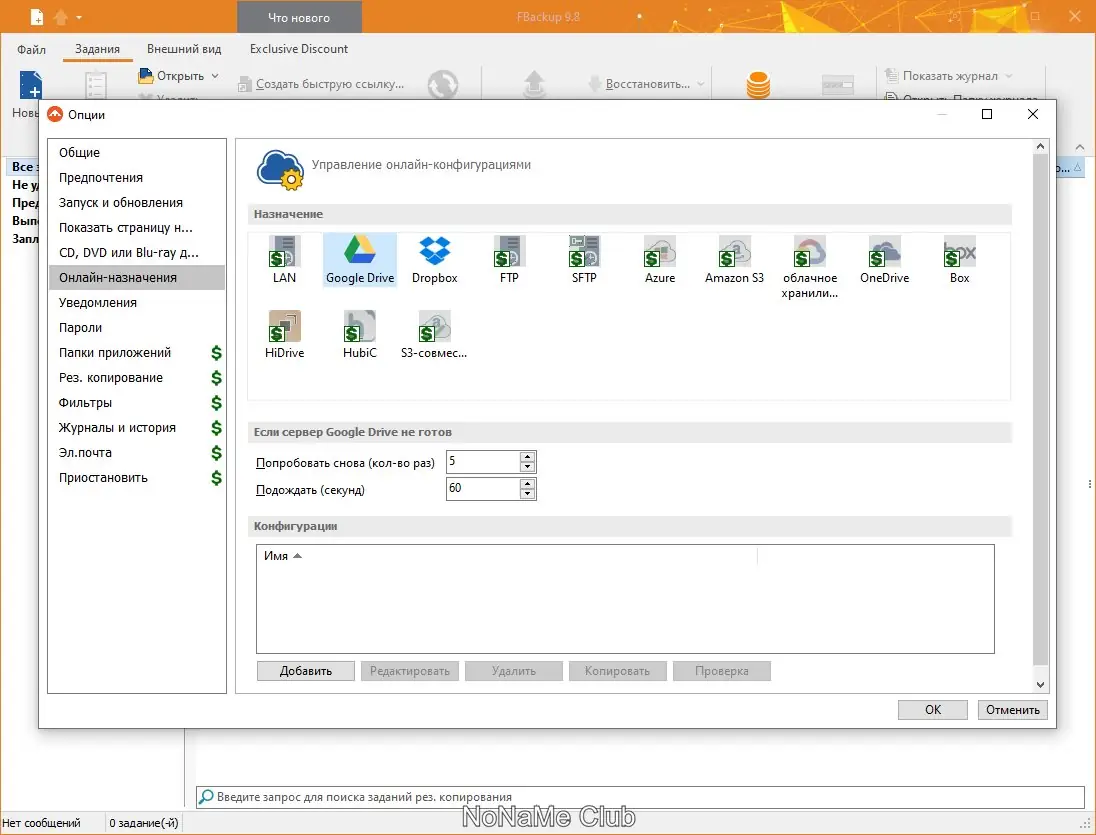Click the dollar icon next to Рез. копирование
Image resolution: width=1096 pixels, height=835 pixels.
click(x=217, y=378)
